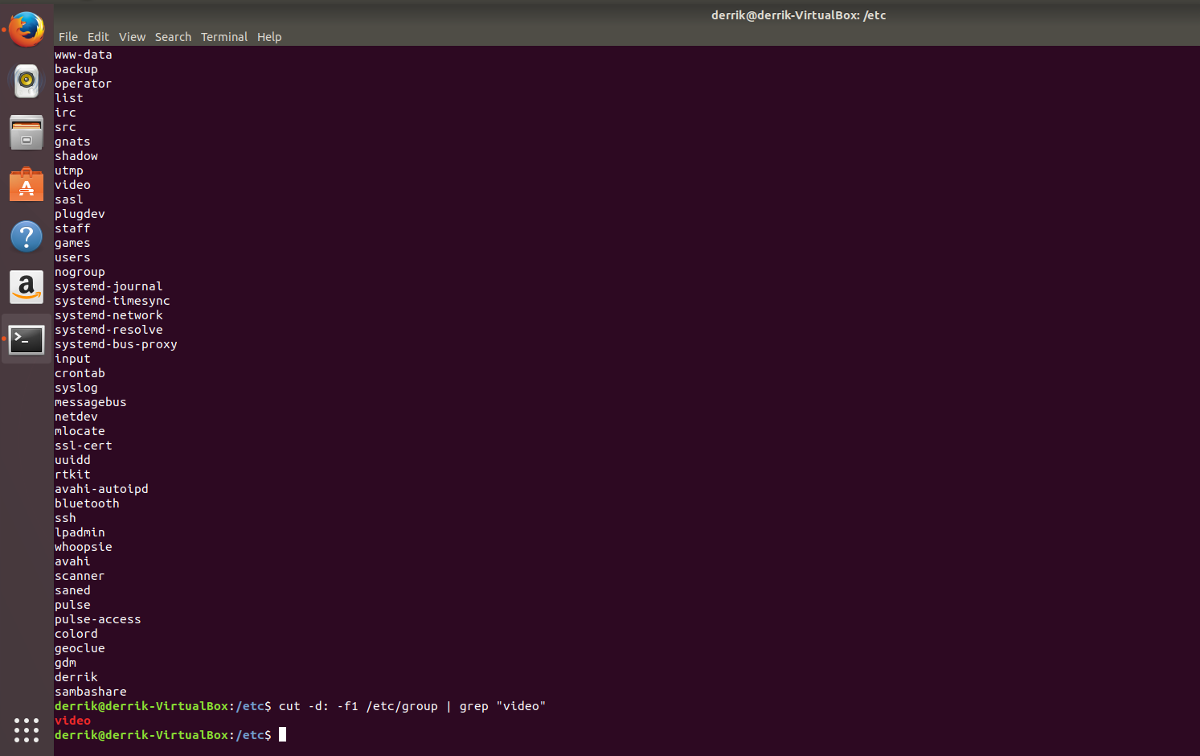This screenshot has height=756, width=1200.
Task: Click the 'avahi-autoipd' entry
Action: click(102, 490)
